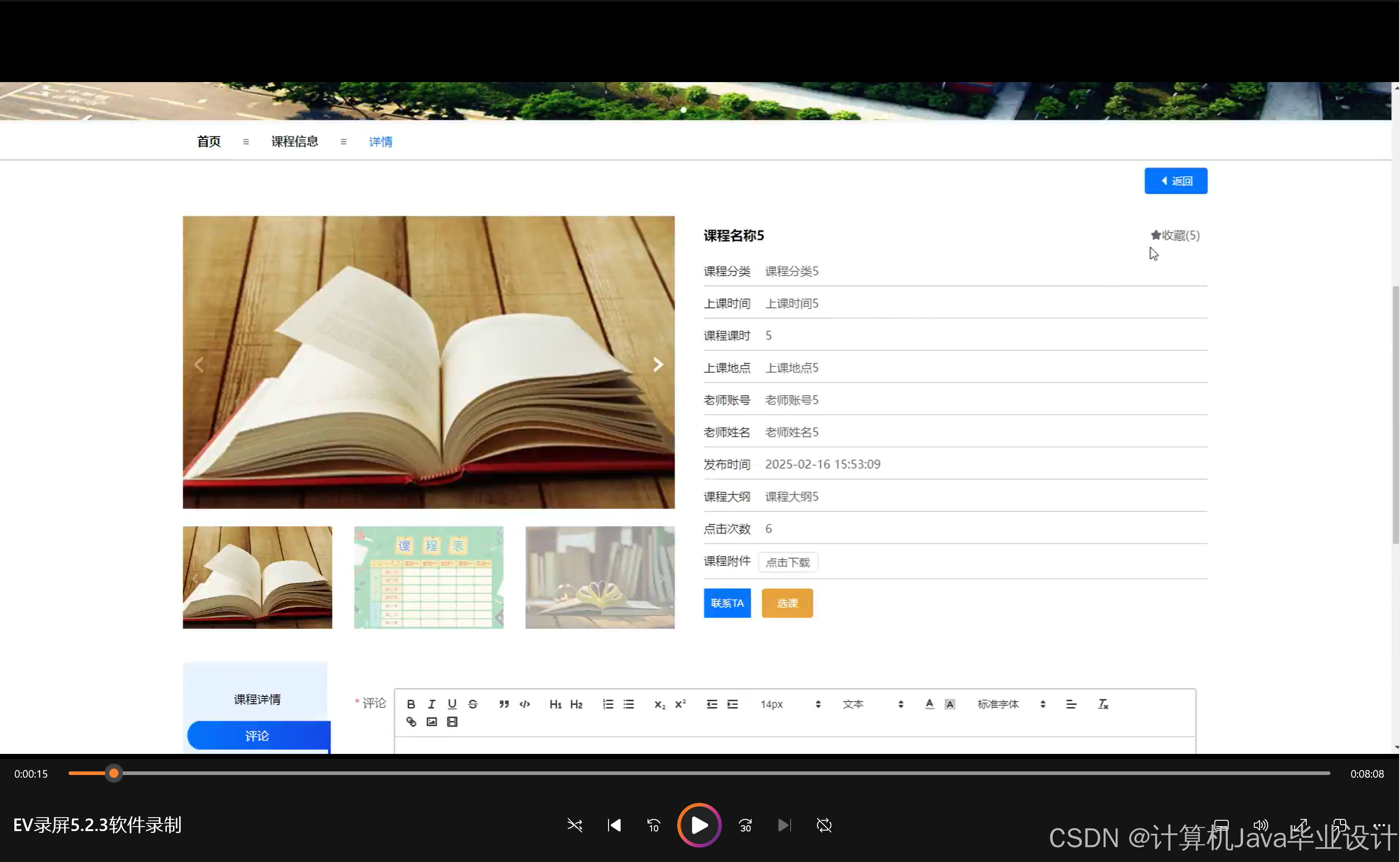This screenshot has width=1400, height=862.
Task: Insert an image into the comment
Action: pos(431,722)
